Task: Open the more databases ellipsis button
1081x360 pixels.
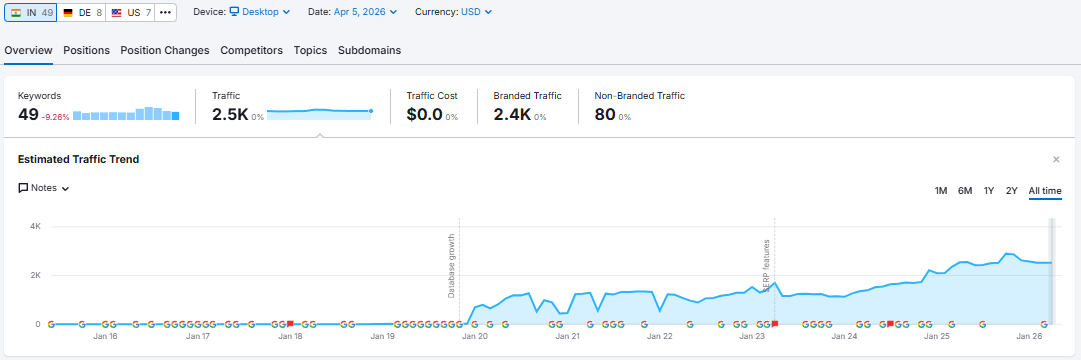Action: click(165, 12)
